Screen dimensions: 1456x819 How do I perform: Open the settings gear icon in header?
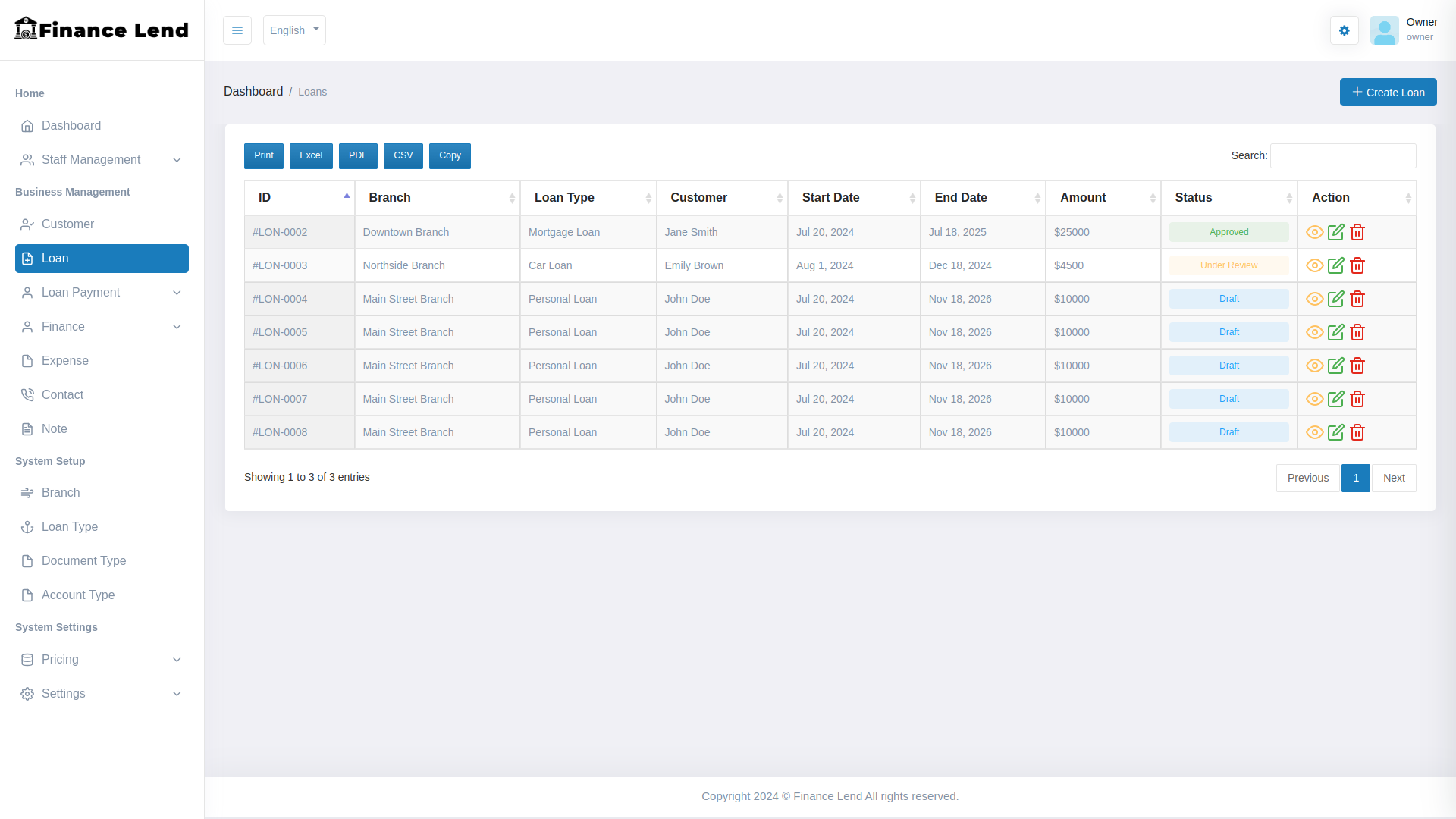tap(1344, 30)
